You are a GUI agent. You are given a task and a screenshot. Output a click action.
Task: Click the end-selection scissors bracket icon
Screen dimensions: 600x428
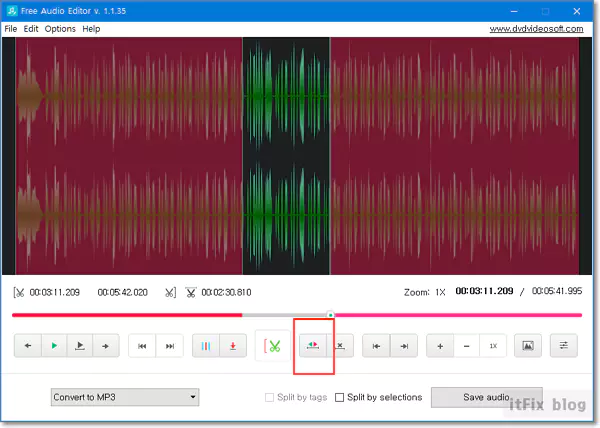coord(170,293)
